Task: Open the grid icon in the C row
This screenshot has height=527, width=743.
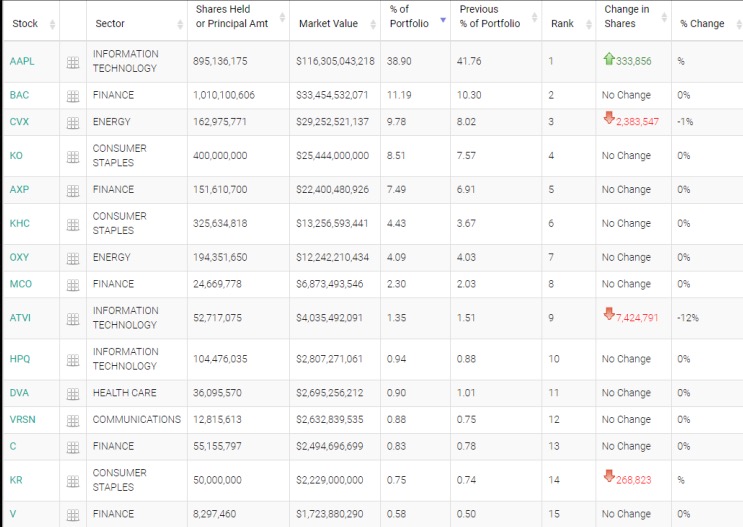Action: pos(73,447)
